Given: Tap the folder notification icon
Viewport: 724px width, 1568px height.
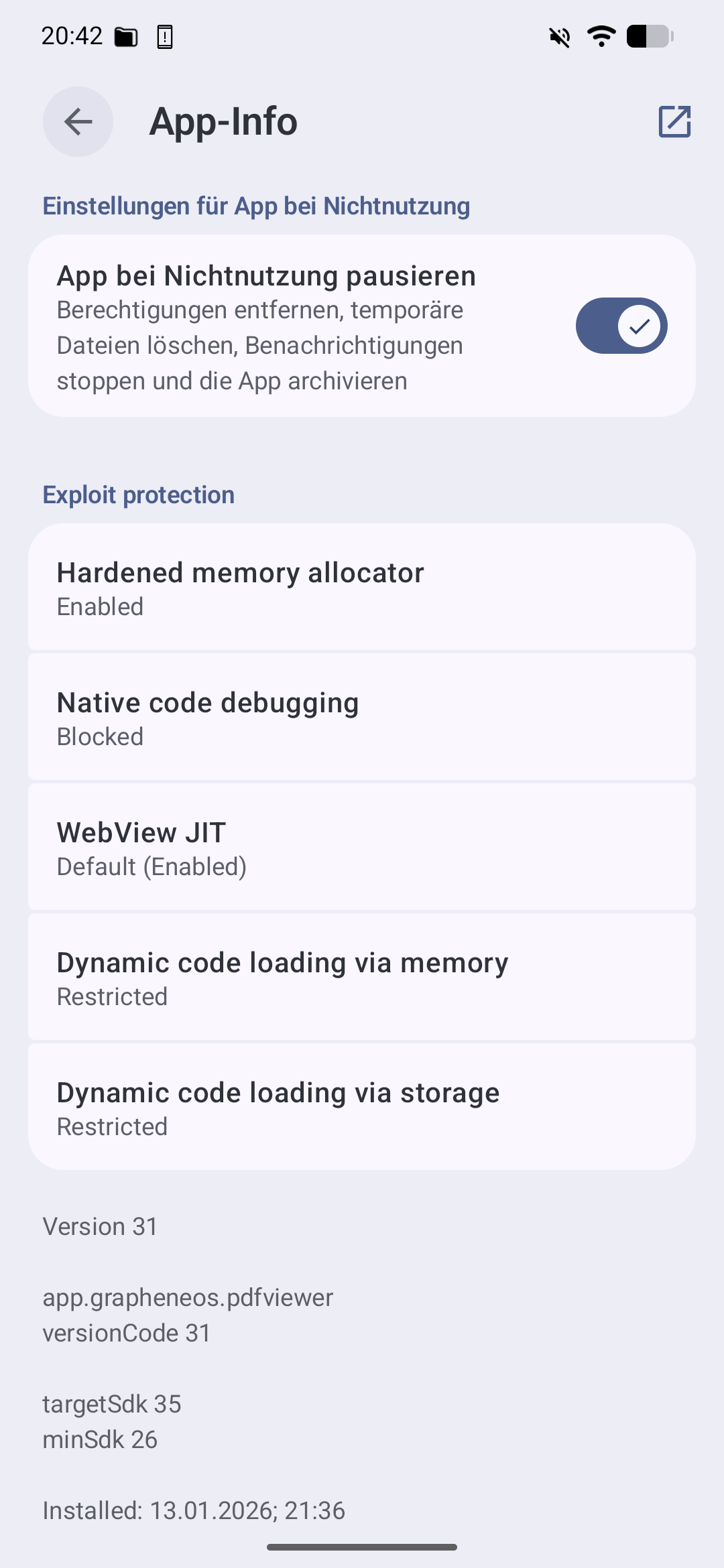Looking at the screenshot, I should click(126, 37).
